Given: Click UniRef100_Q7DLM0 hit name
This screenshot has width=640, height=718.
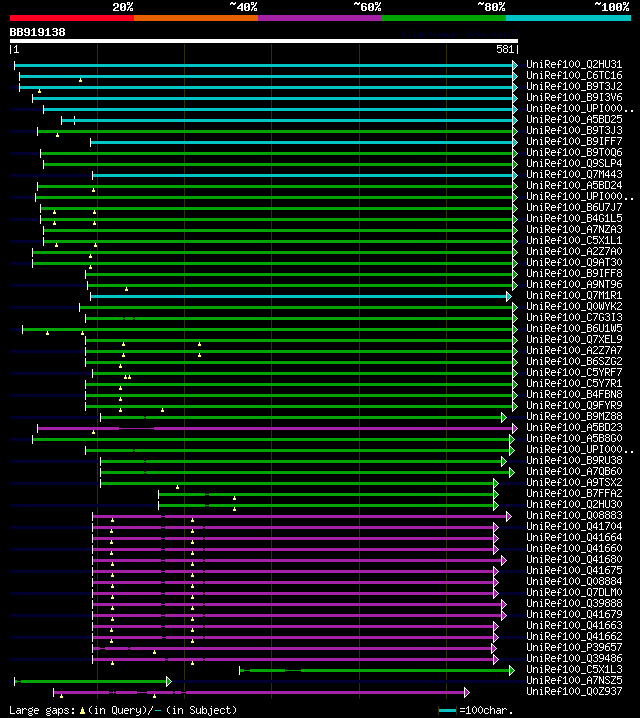Looking at the screenshot, I should pos(574,592).
